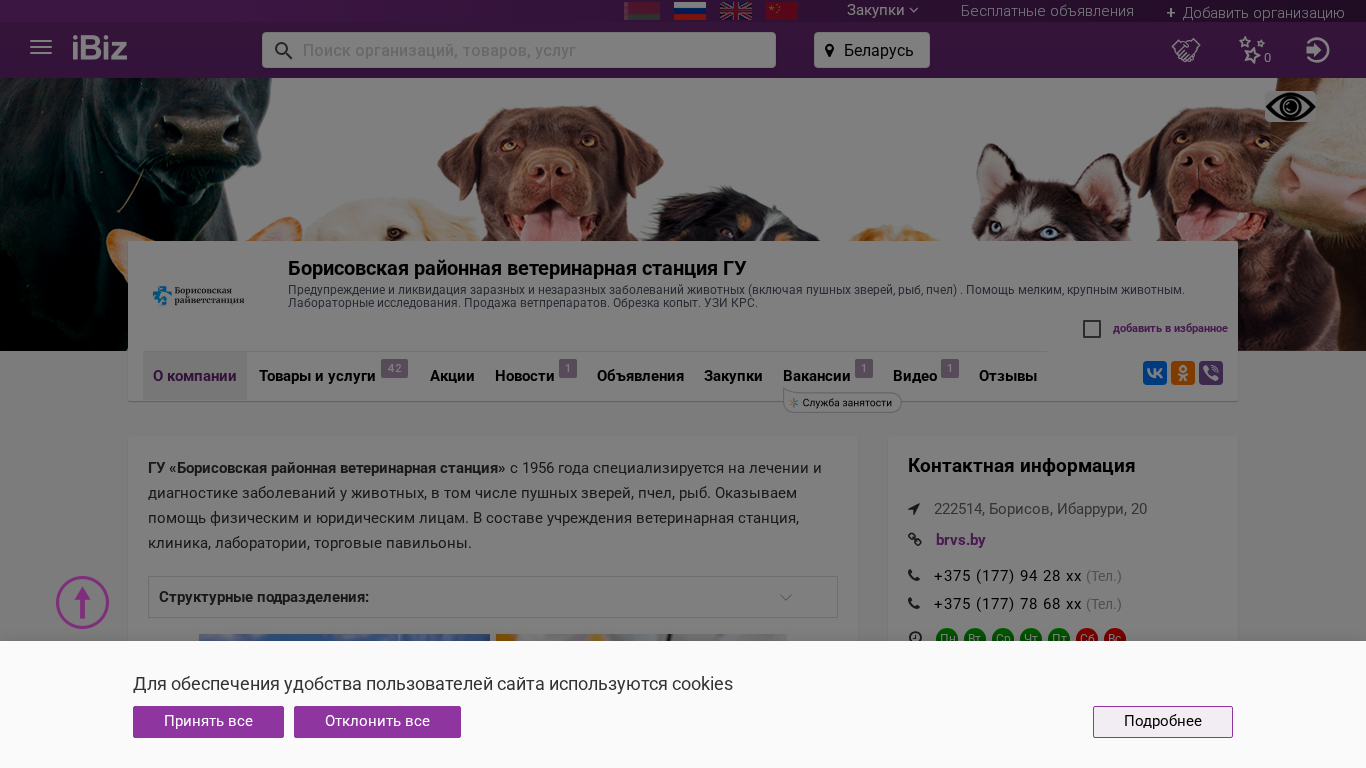Click the Контактная информация heading
The height and width of the screenshot is (768, 1366).
[1021, 466]
